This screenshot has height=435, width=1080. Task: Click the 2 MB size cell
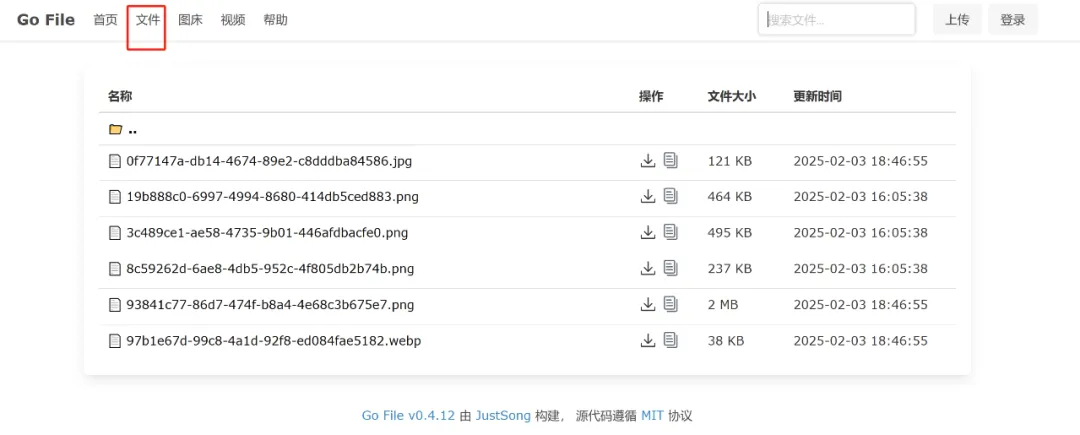[723, 304]
